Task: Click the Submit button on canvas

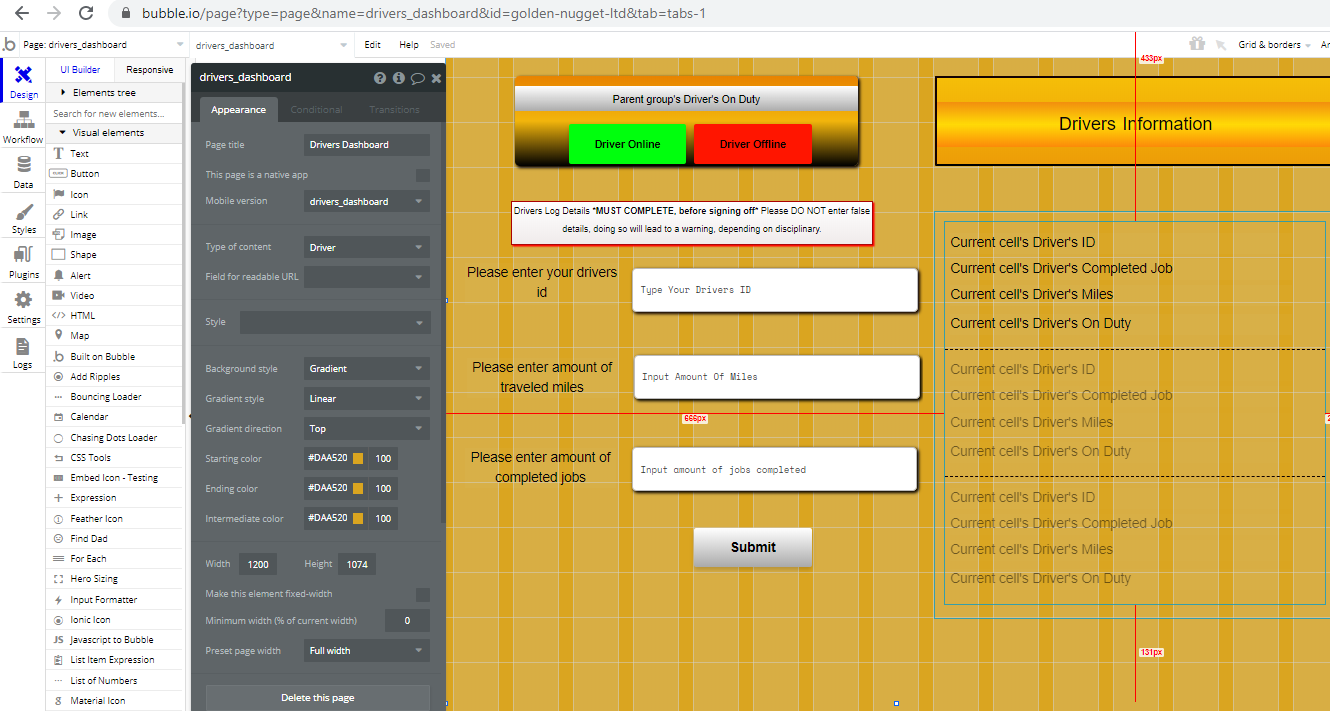Action: [x=753, y=547]
